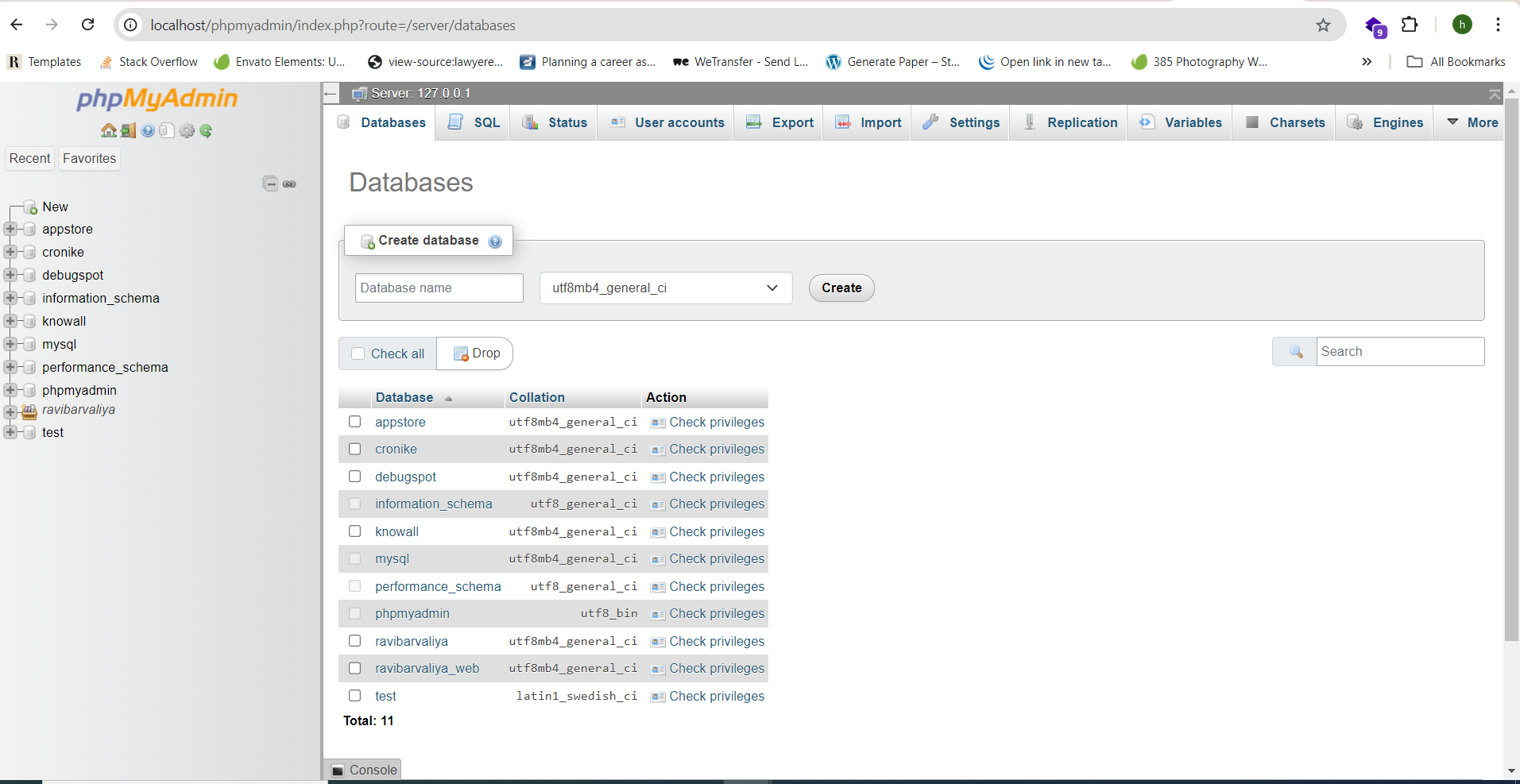This screenshot has width=1520, height=784.
Task: Expand the phpmyadmin database in sidebar
Action: (10, 390)
